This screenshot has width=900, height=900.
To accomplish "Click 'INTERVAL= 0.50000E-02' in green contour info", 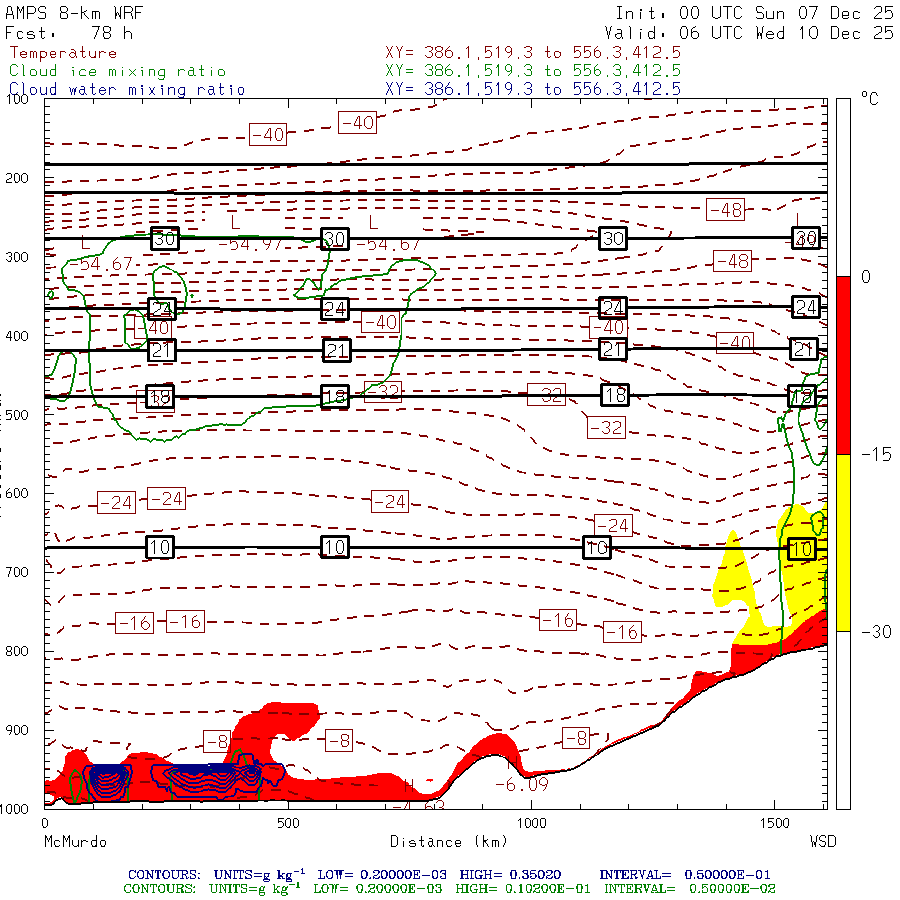I will (x=689, y=889).
